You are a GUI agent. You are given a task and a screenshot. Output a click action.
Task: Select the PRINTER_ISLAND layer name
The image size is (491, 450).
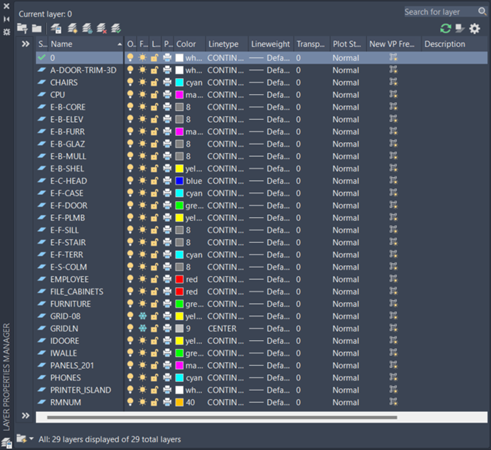pos(81,390)
